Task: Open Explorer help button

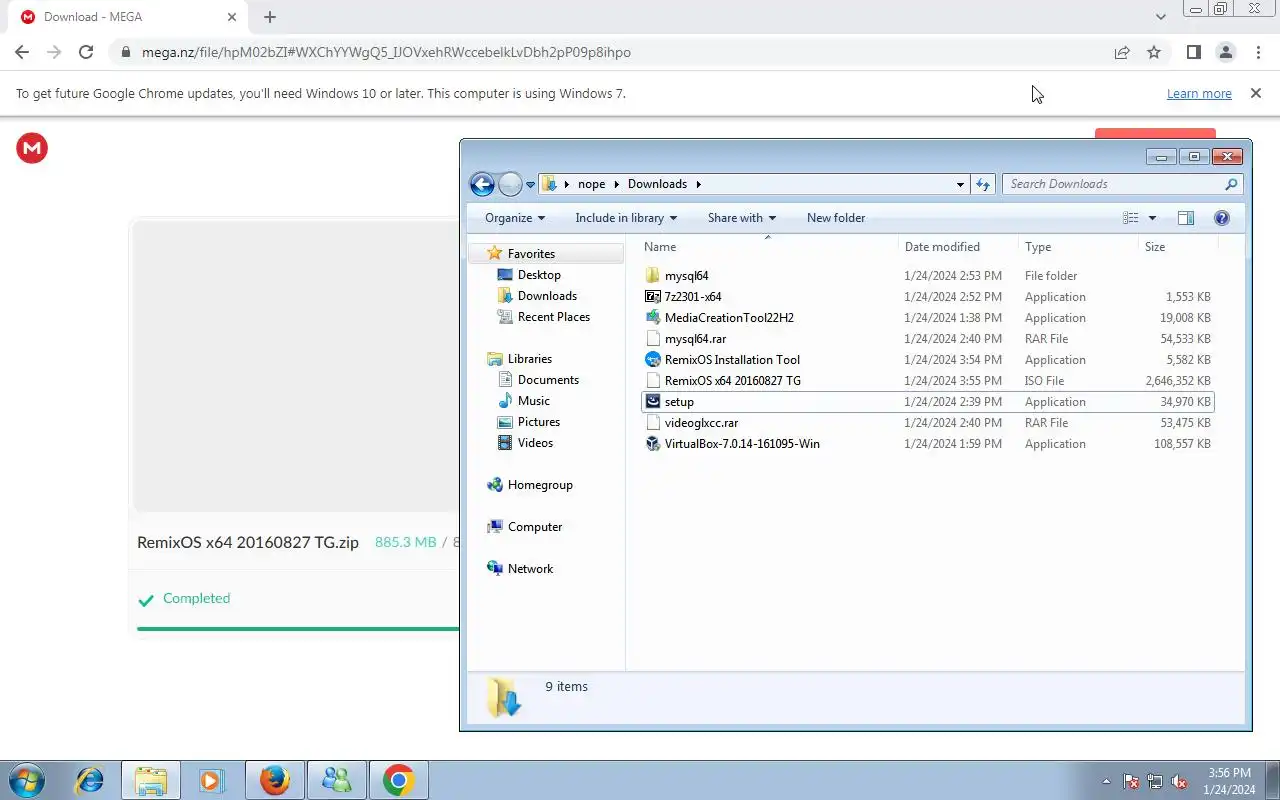Action: click(x=1221, y=218)
